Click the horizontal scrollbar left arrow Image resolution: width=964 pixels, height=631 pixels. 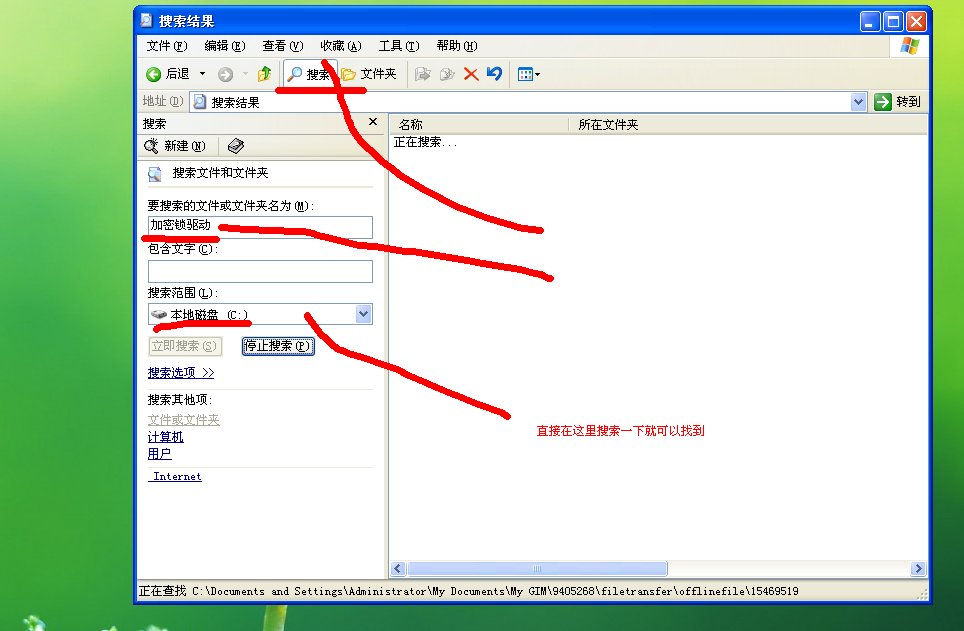tap(398, 569)
